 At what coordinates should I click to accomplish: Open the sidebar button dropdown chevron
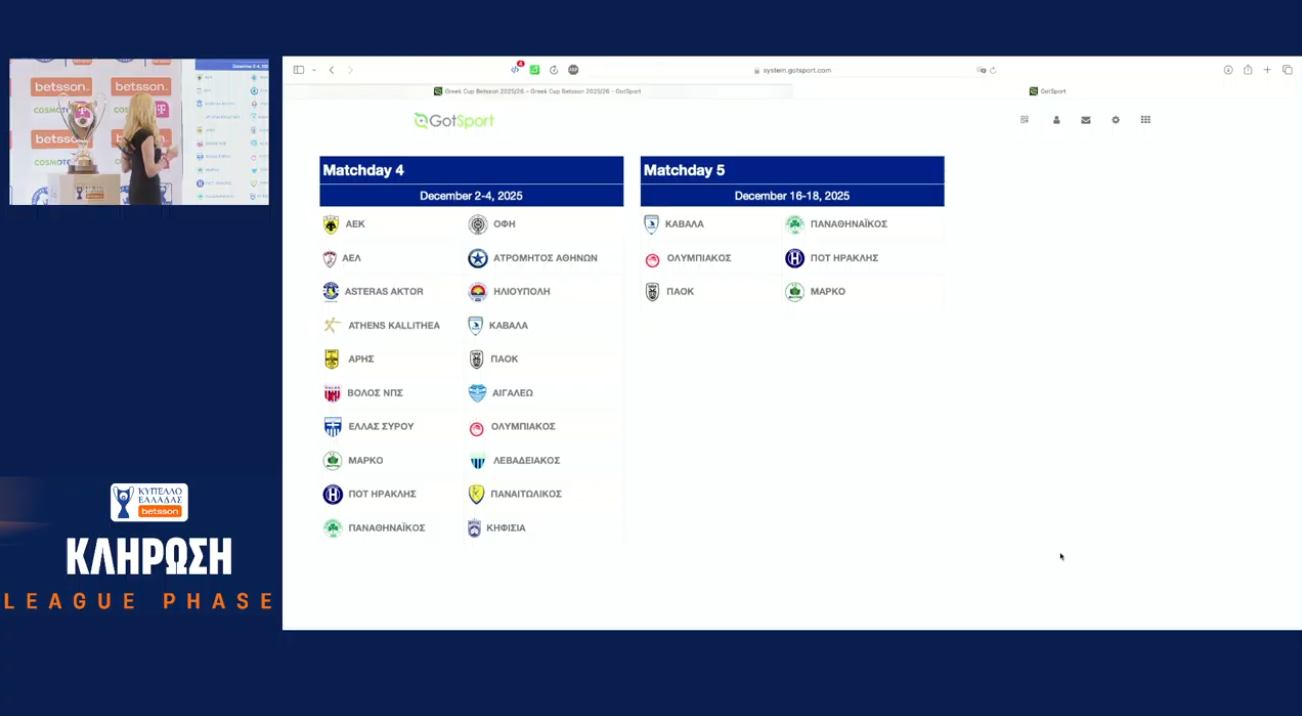(314, 70)
